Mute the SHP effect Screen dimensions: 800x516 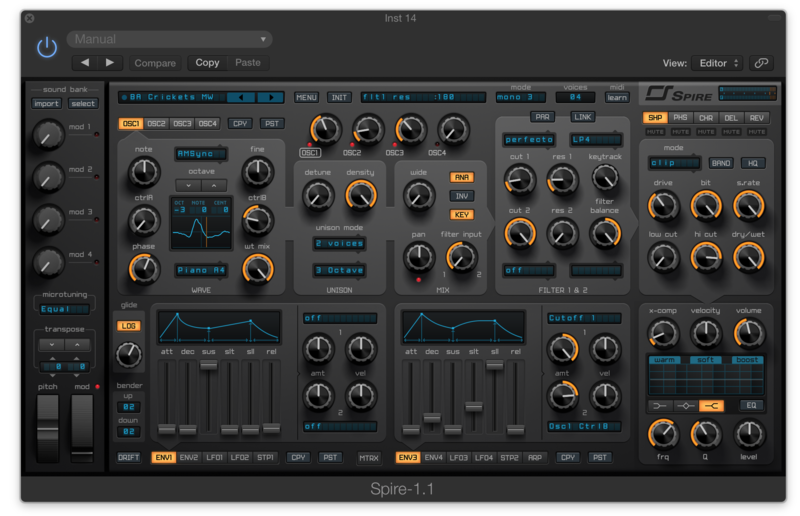click(x=655, y=132)
